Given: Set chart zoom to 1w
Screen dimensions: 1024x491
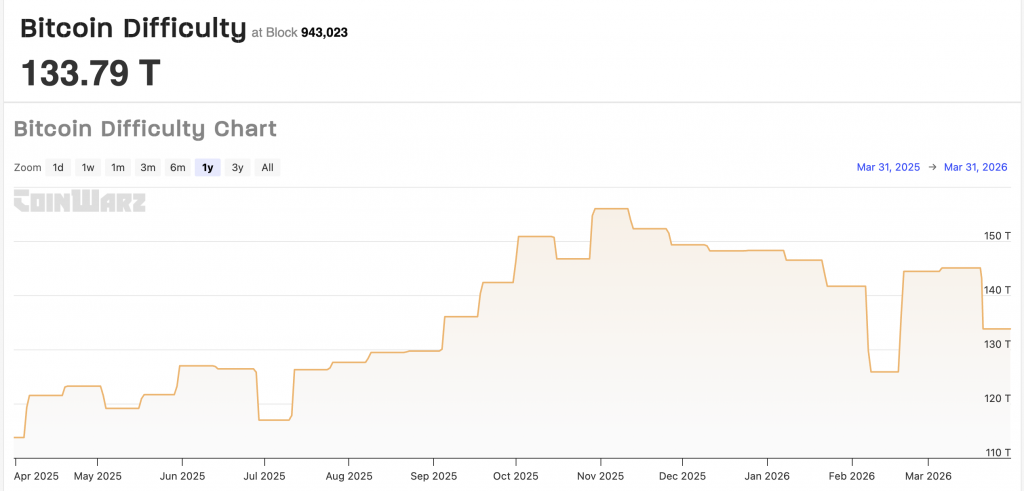Looking at the screenshot, I should [88, 167].
